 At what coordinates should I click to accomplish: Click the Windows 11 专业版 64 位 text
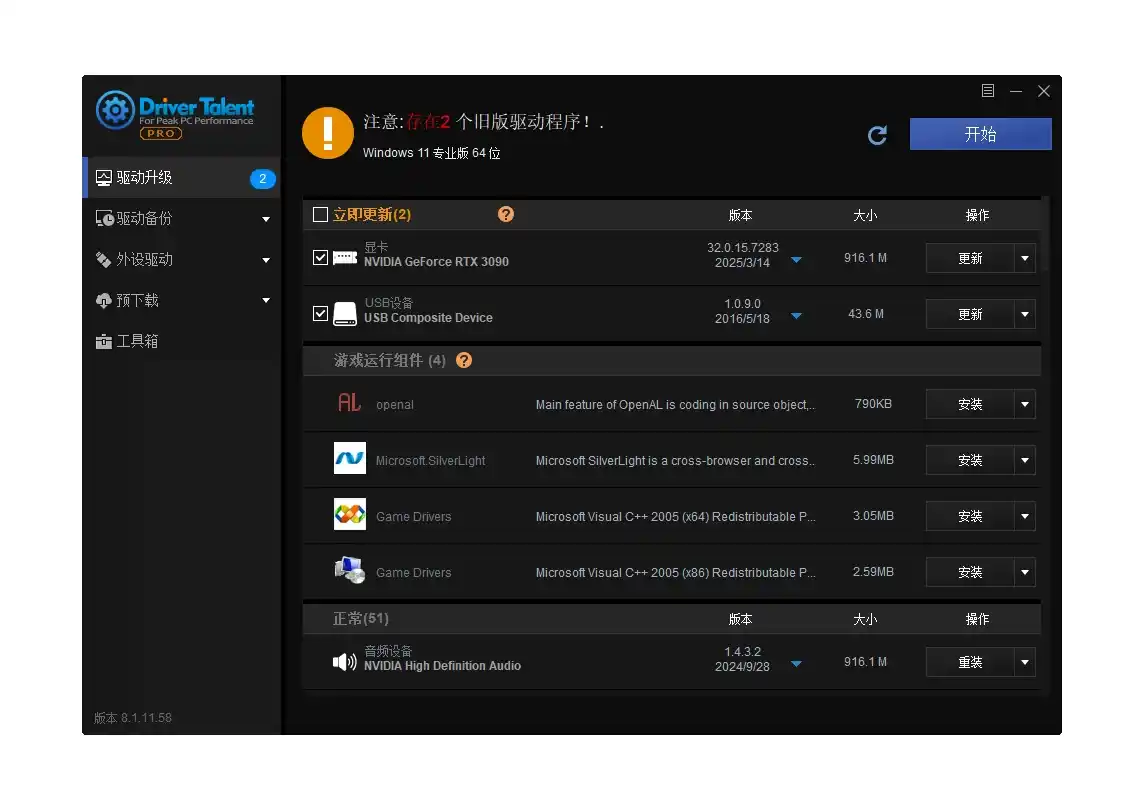point(431,153)
